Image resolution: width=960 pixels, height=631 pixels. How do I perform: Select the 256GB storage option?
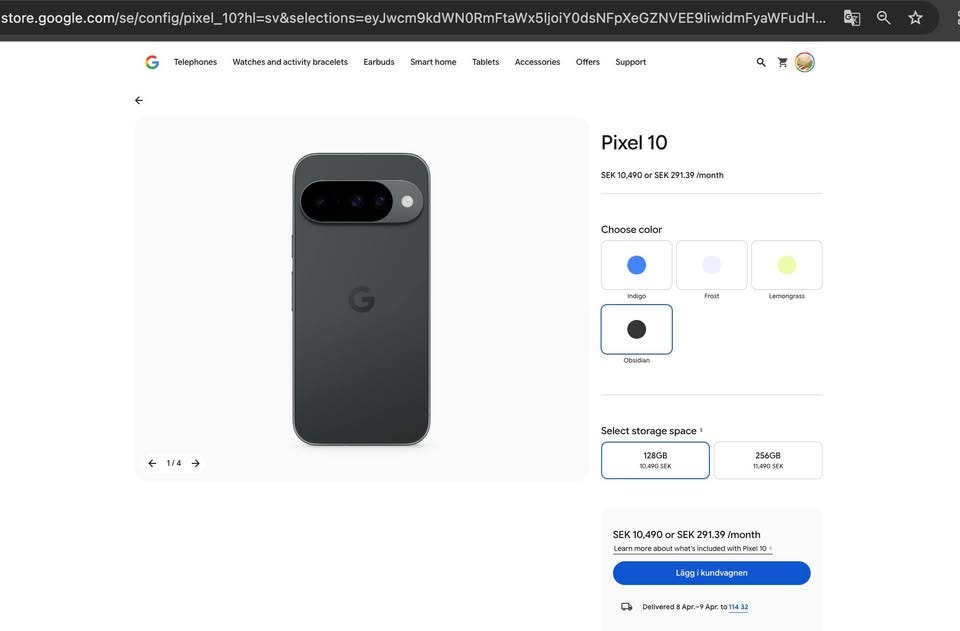click(x=768, y=460)
